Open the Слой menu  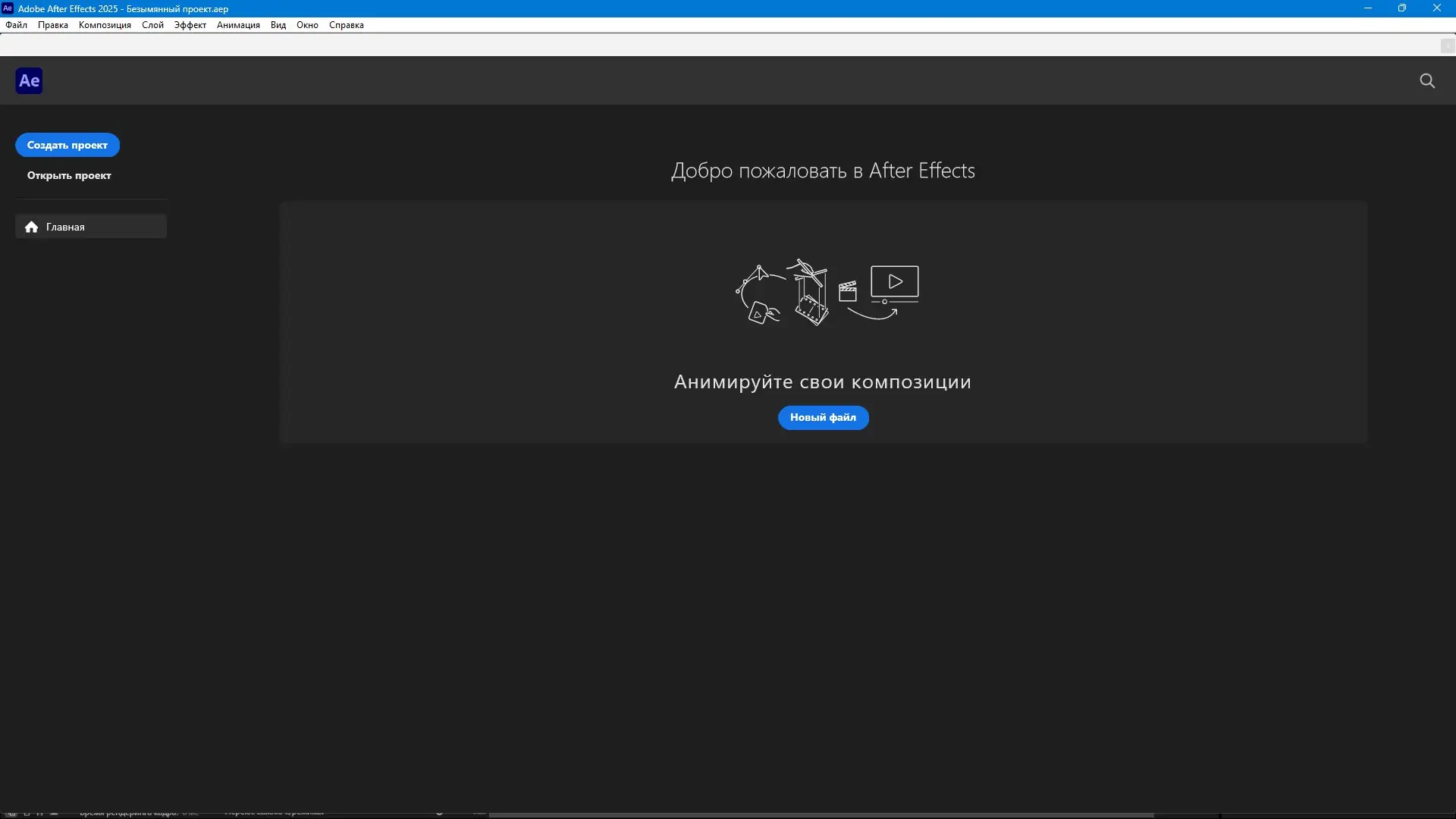[x=152, y=25]
